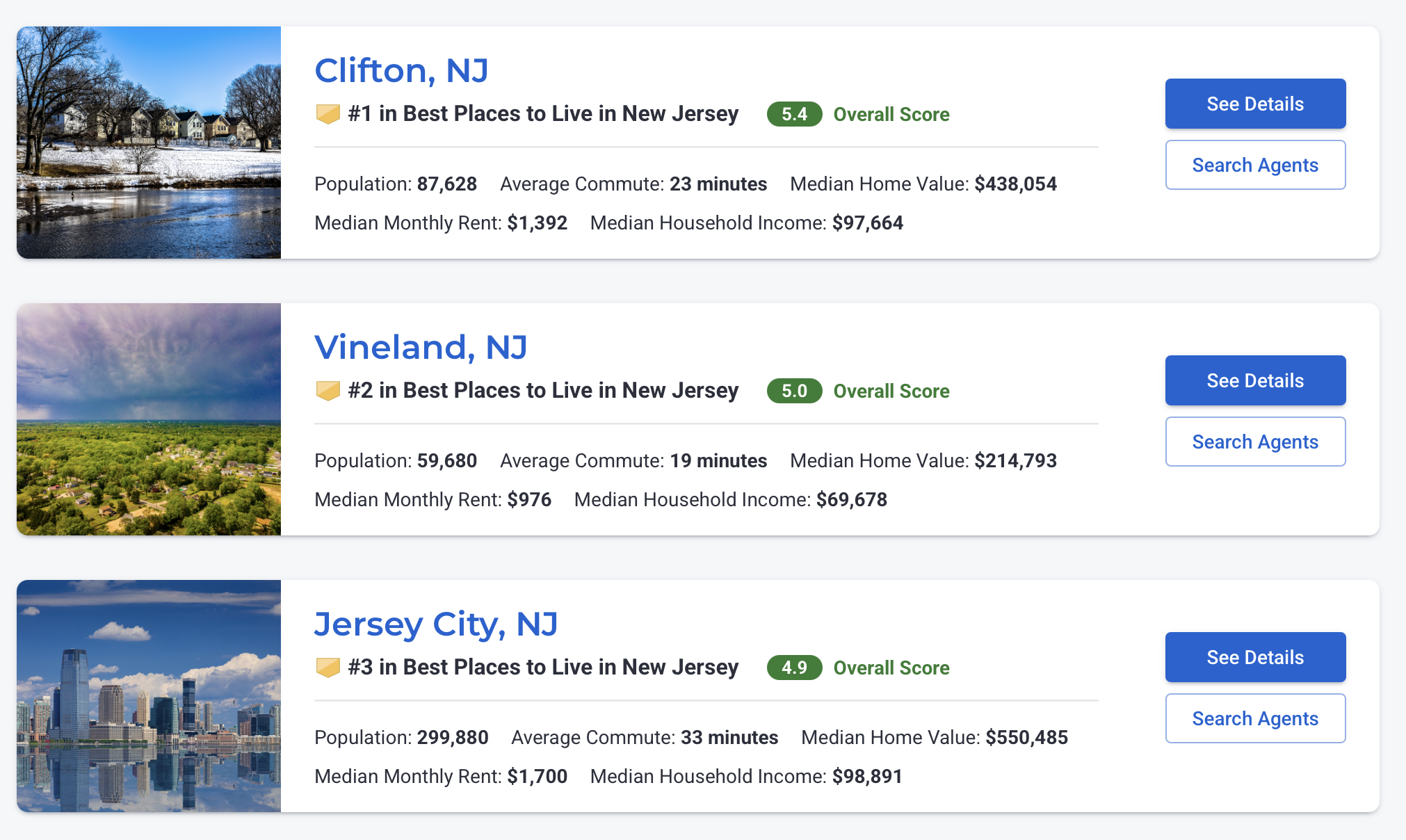The height and width of the screenshot is (840, 1406).
Task: Click the ribbon icon beside Clifton's #1 ranking
Action: tap(328, 113)
